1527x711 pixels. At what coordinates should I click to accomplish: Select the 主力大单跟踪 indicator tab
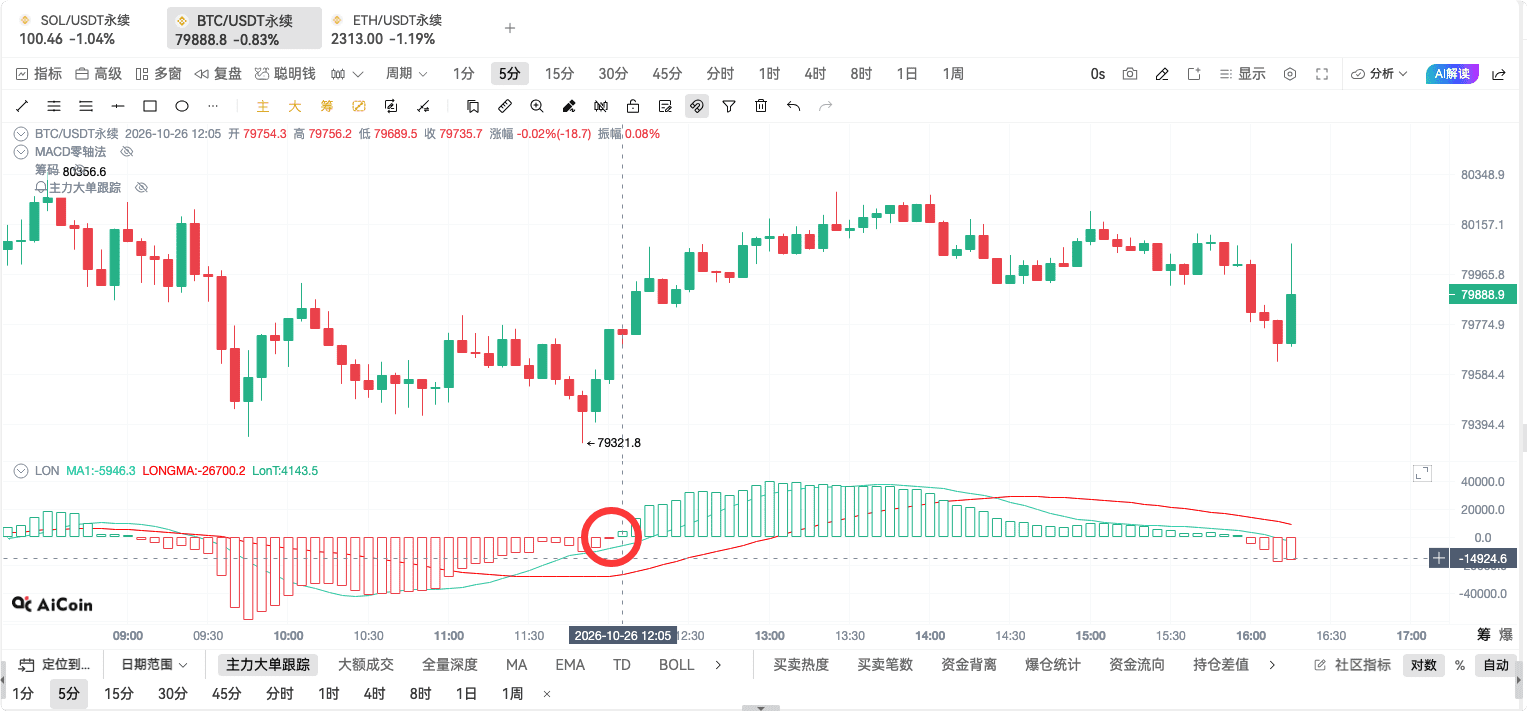pos(267,665)
